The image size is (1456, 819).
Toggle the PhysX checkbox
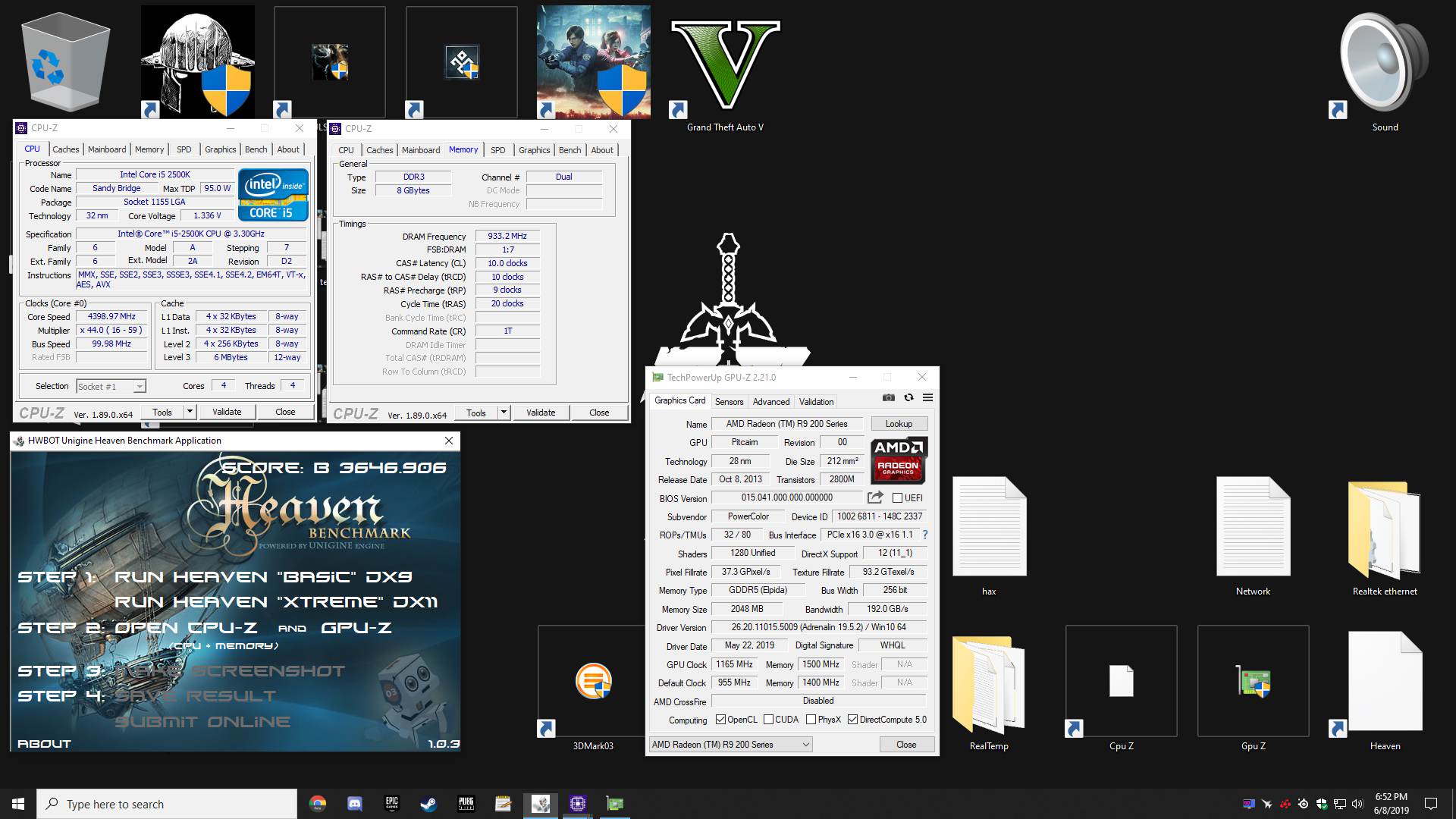point(811,720)
